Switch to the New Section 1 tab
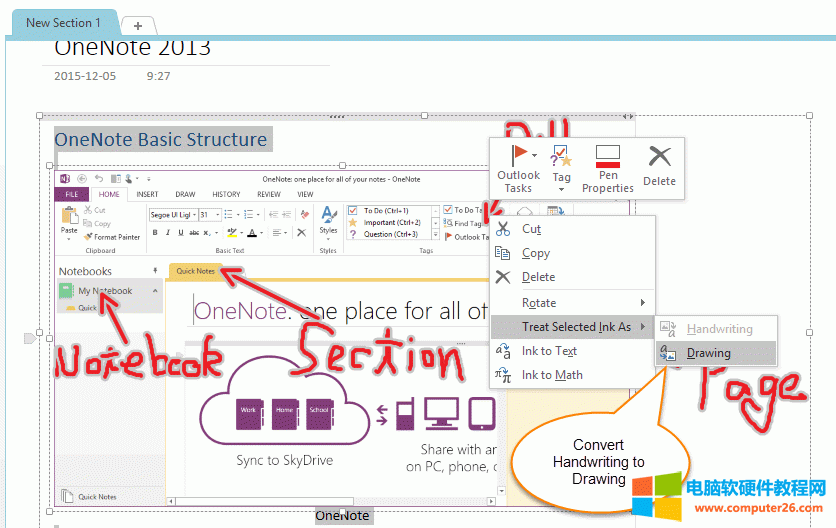Screen dimensions: 836x528 tap(62, 22)
